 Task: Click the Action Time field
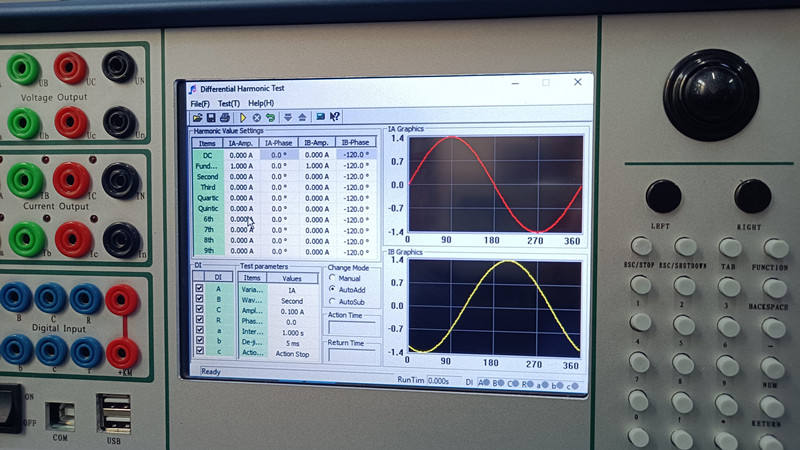point(352,326)
